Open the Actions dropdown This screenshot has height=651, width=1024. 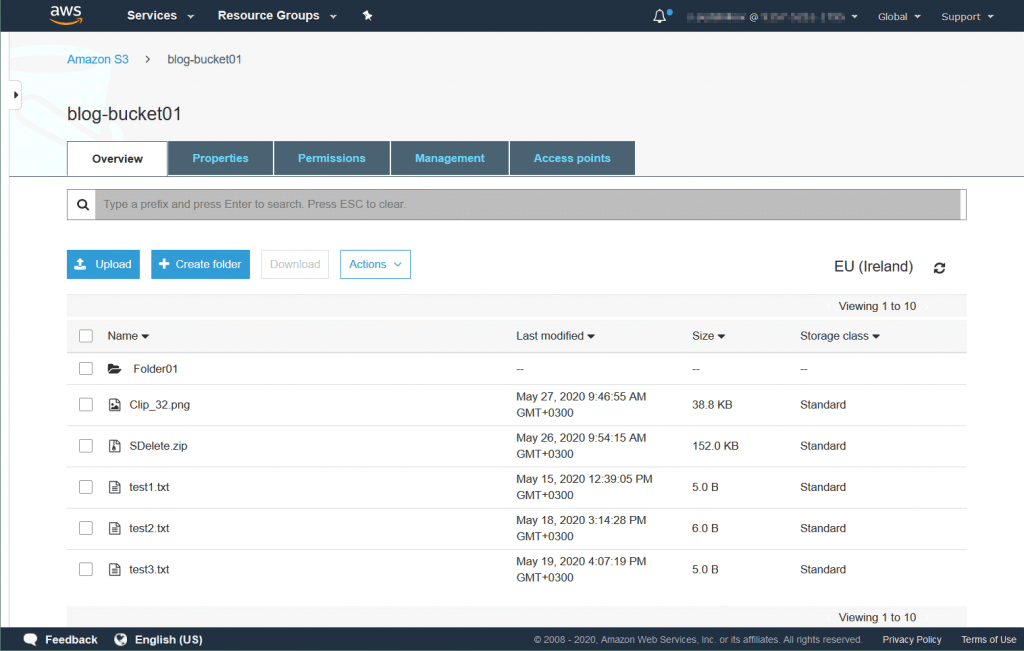pyautogui.click(x=375, y=264)
